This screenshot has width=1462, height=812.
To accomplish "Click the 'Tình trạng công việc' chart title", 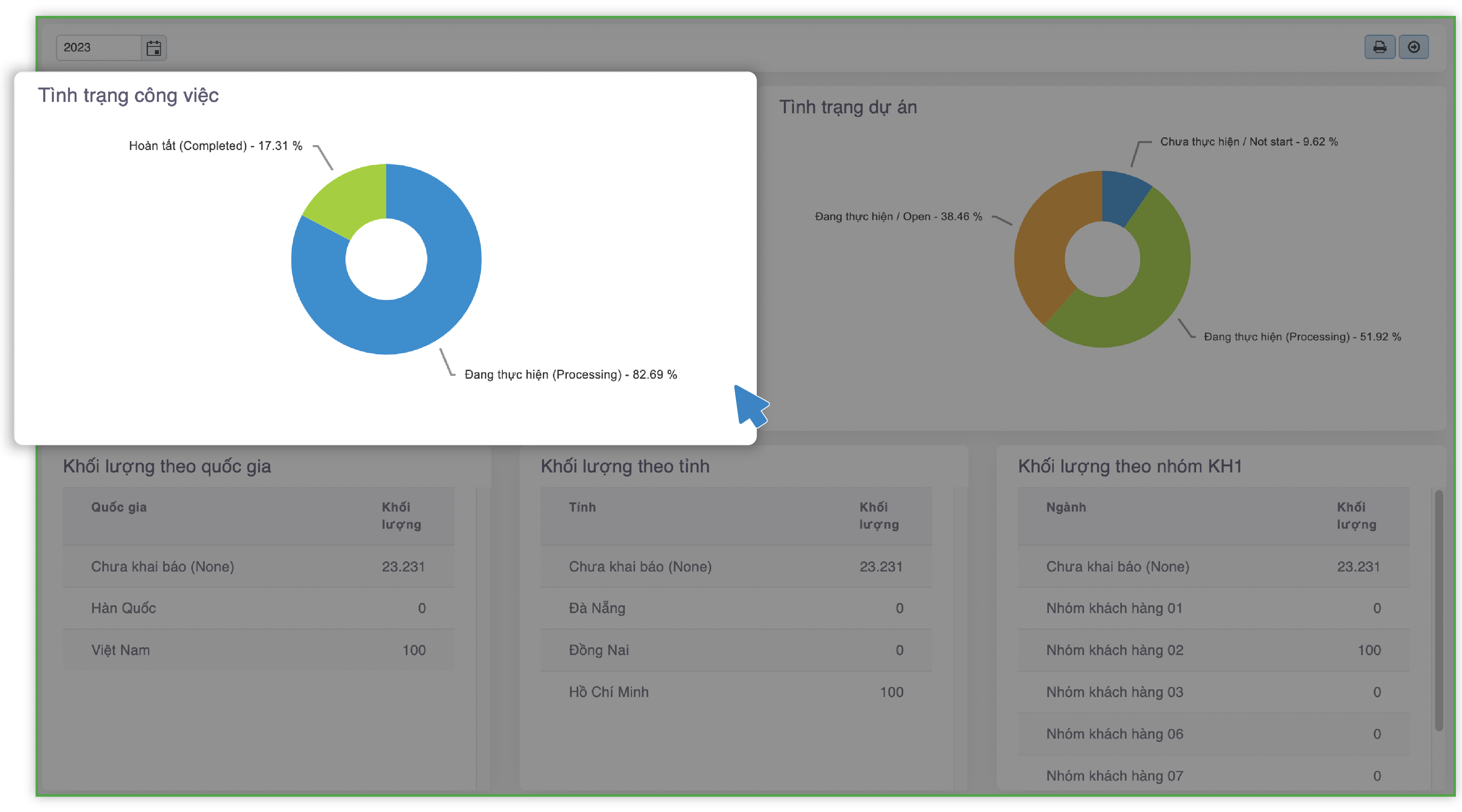I will (128, 95).
